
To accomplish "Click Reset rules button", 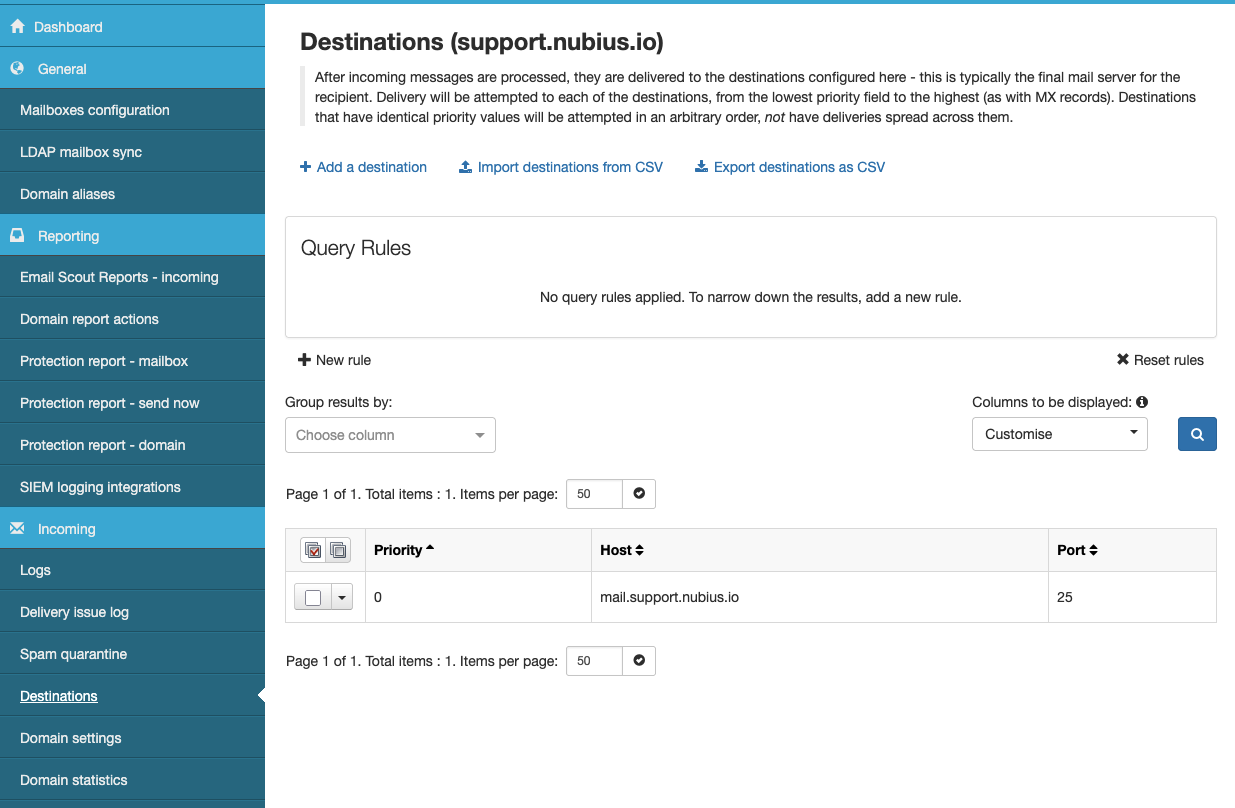I will [1160, 360].
